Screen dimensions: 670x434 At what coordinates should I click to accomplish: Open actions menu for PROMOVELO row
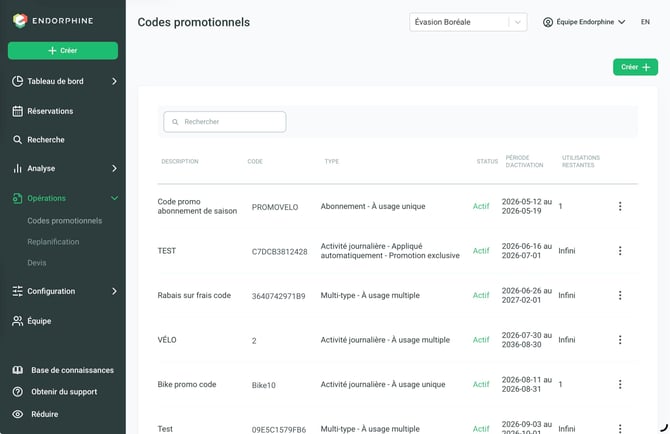point(620,206)
